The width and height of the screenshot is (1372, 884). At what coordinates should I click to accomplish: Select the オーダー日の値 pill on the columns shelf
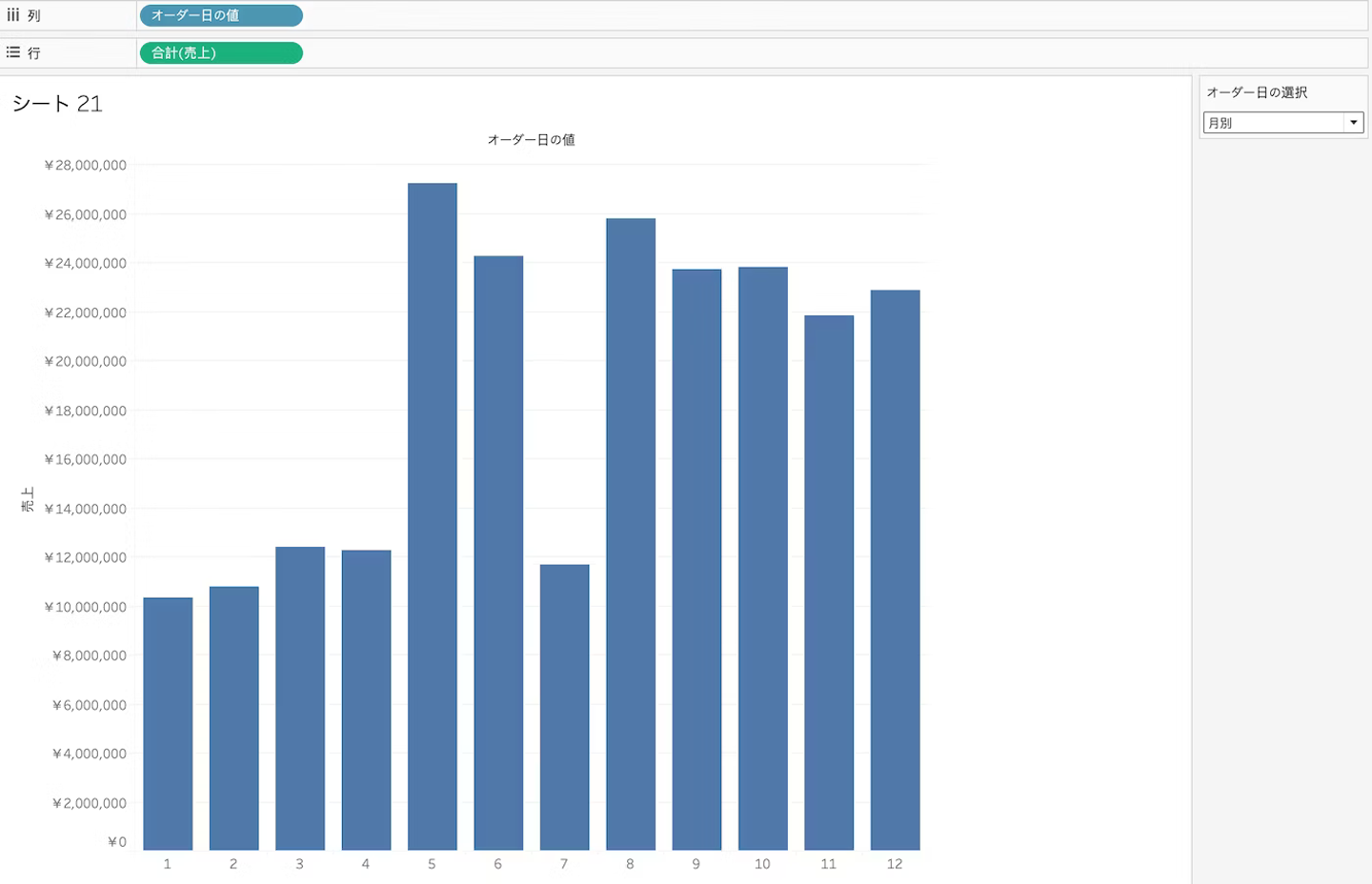click(x=221, y=15)
